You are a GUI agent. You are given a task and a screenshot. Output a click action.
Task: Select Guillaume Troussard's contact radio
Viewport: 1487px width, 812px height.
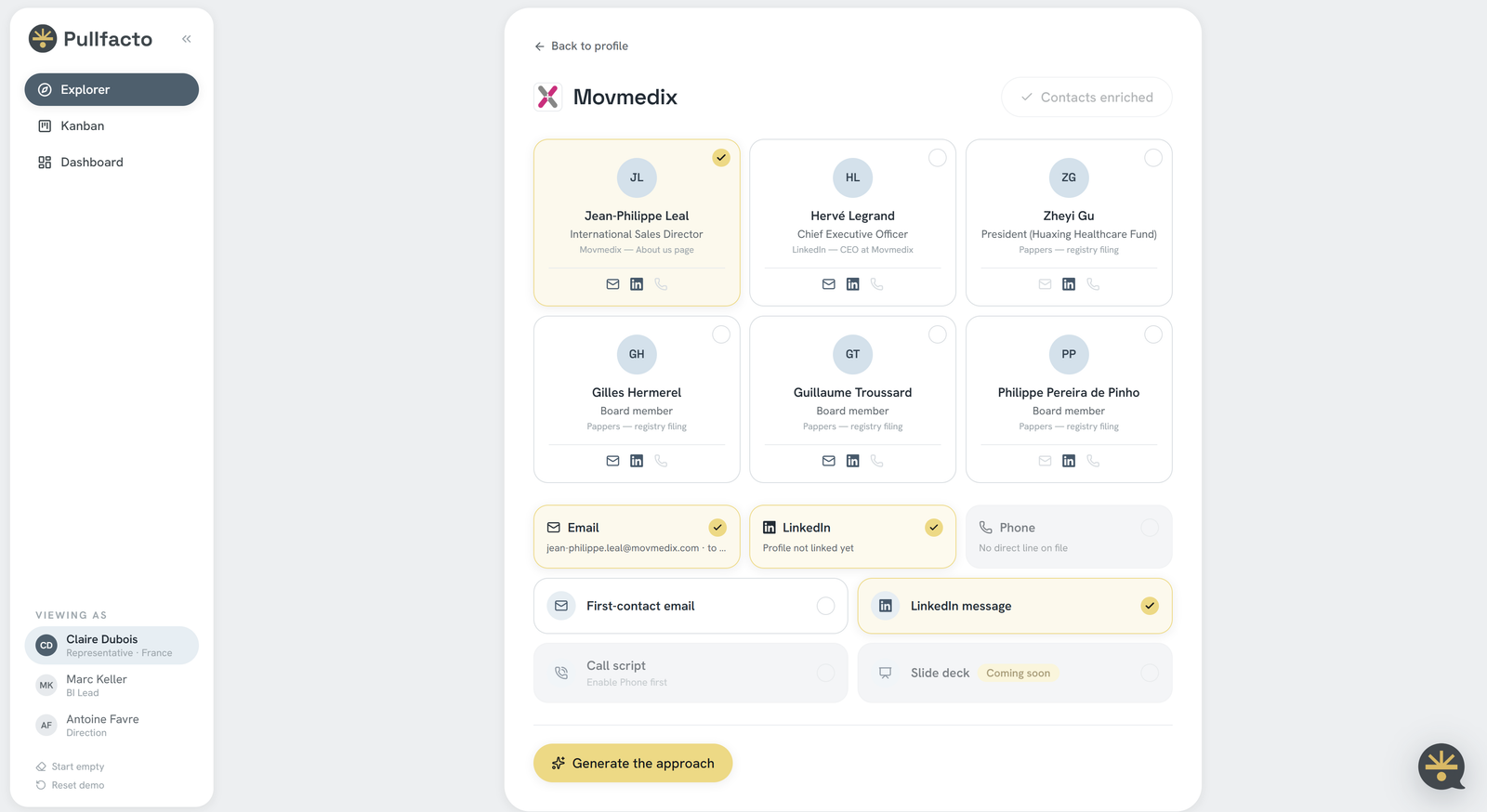tap(938, 334)
